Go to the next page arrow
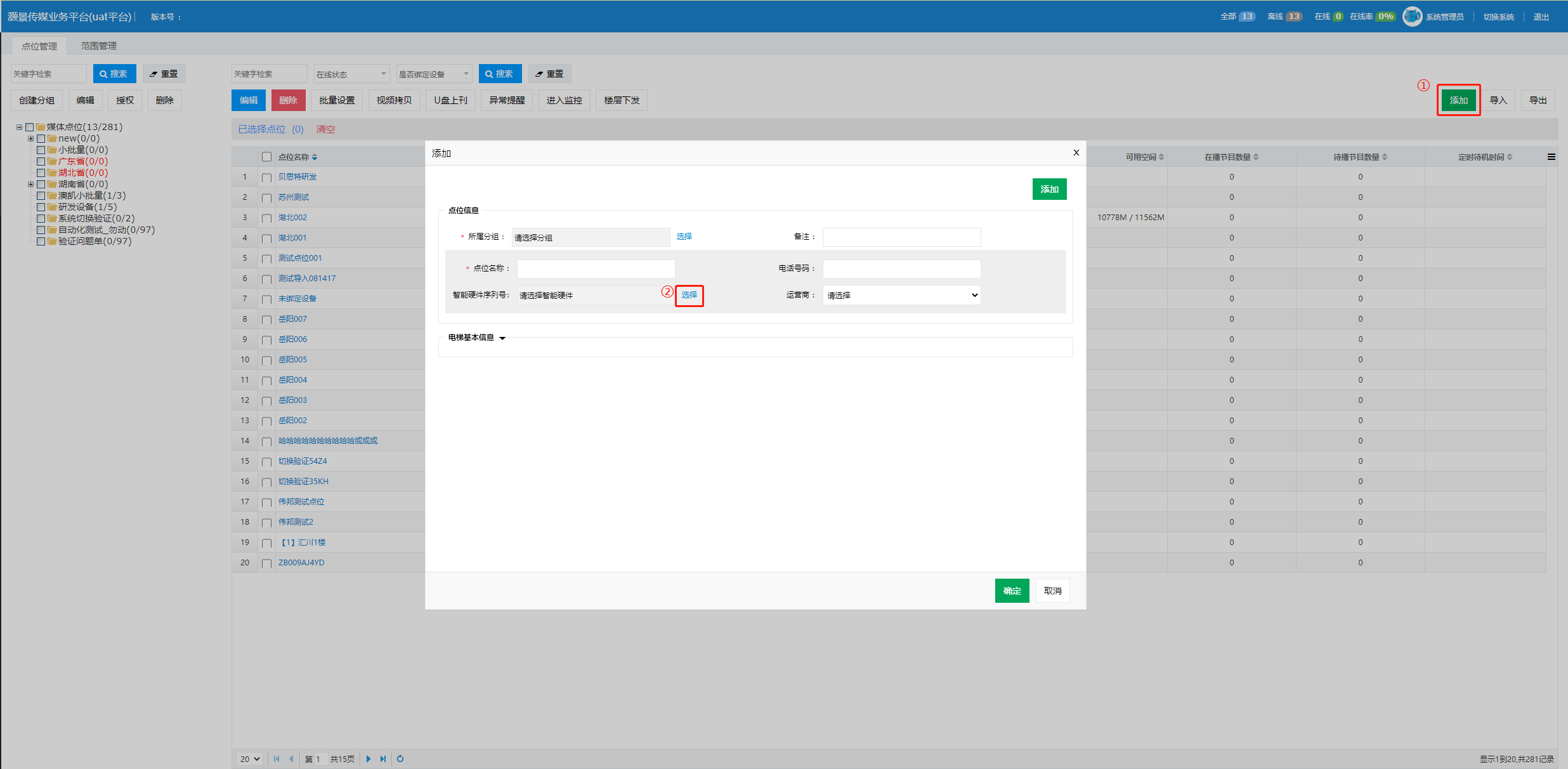 369,758
